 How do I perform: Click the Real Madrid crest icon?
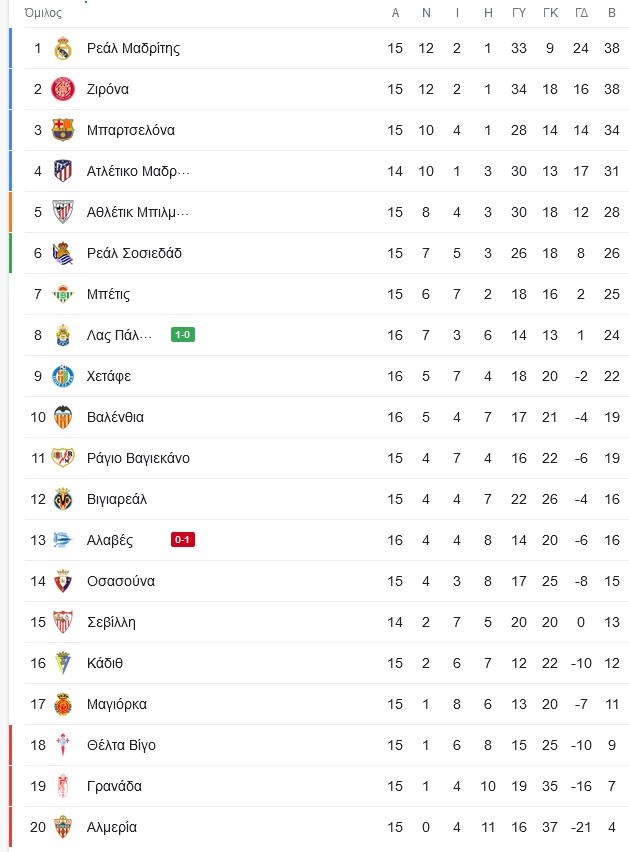[63, 48]
